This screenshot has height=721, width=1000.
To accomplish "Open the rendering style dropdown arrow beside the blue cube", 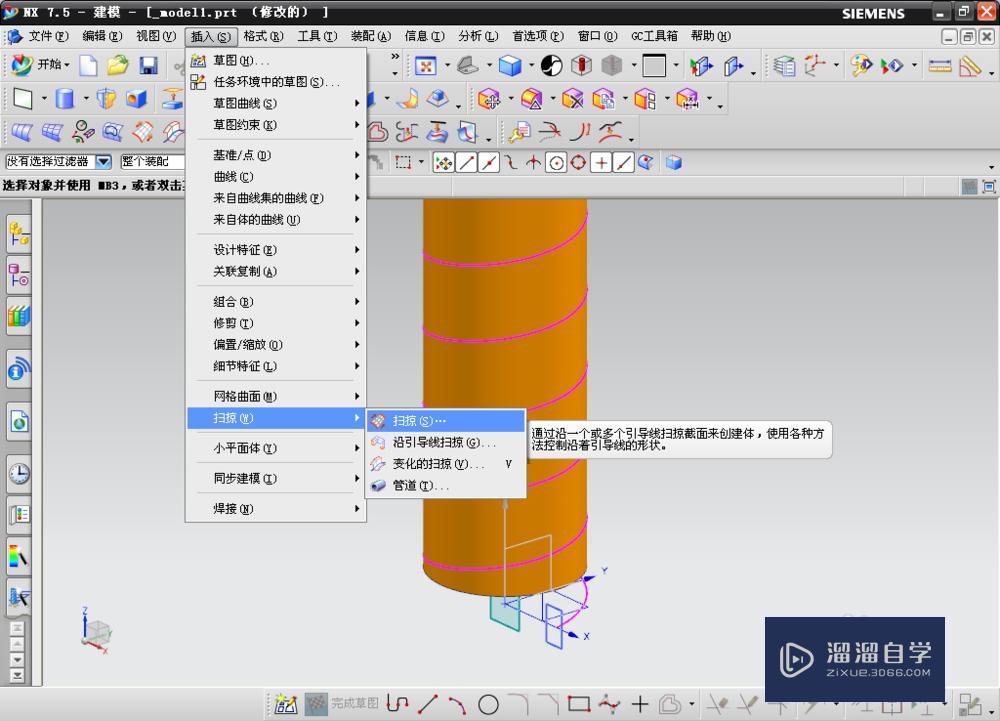I will click(531, 66).
